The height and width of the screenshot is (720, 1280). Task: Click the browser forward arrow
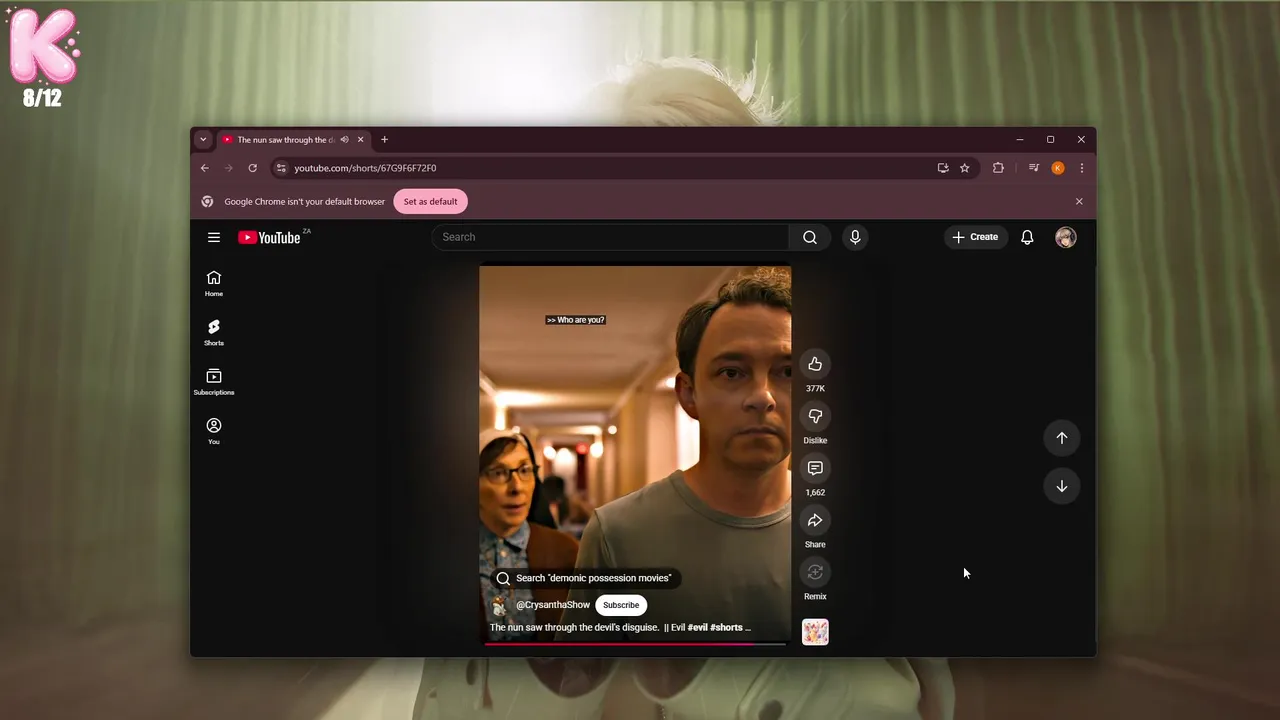(x=228, y=168)
